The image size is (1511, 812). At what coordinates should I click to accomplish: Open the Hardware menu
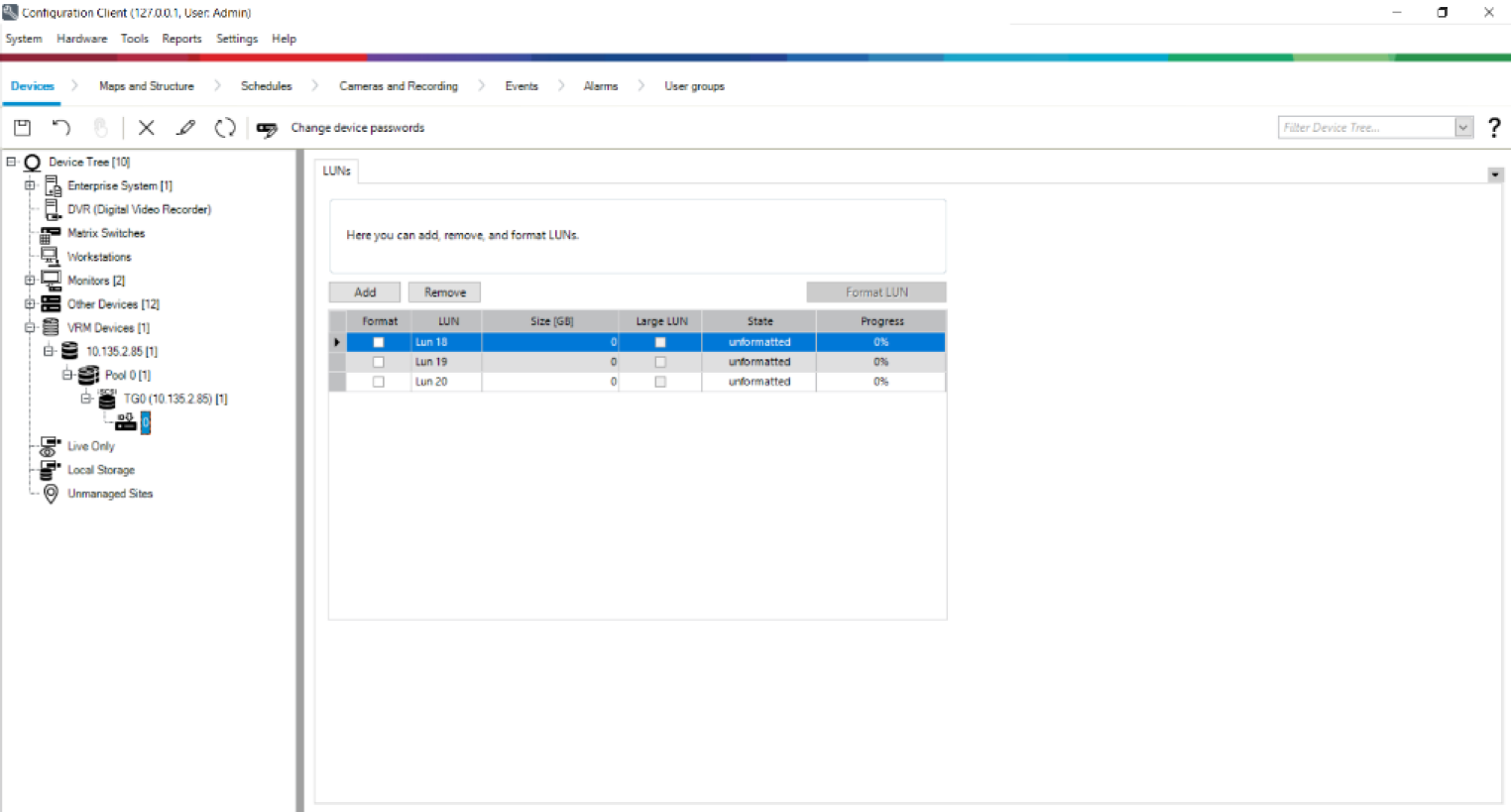81,39
